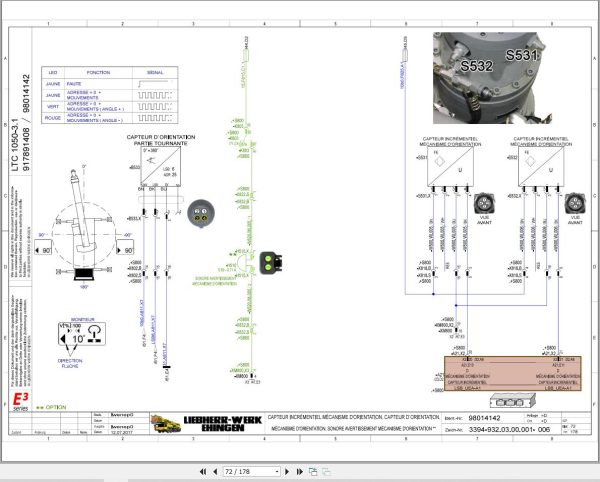Click the S531 label on the photo
This screenshot has height=482, width=600.
point(521,55)
